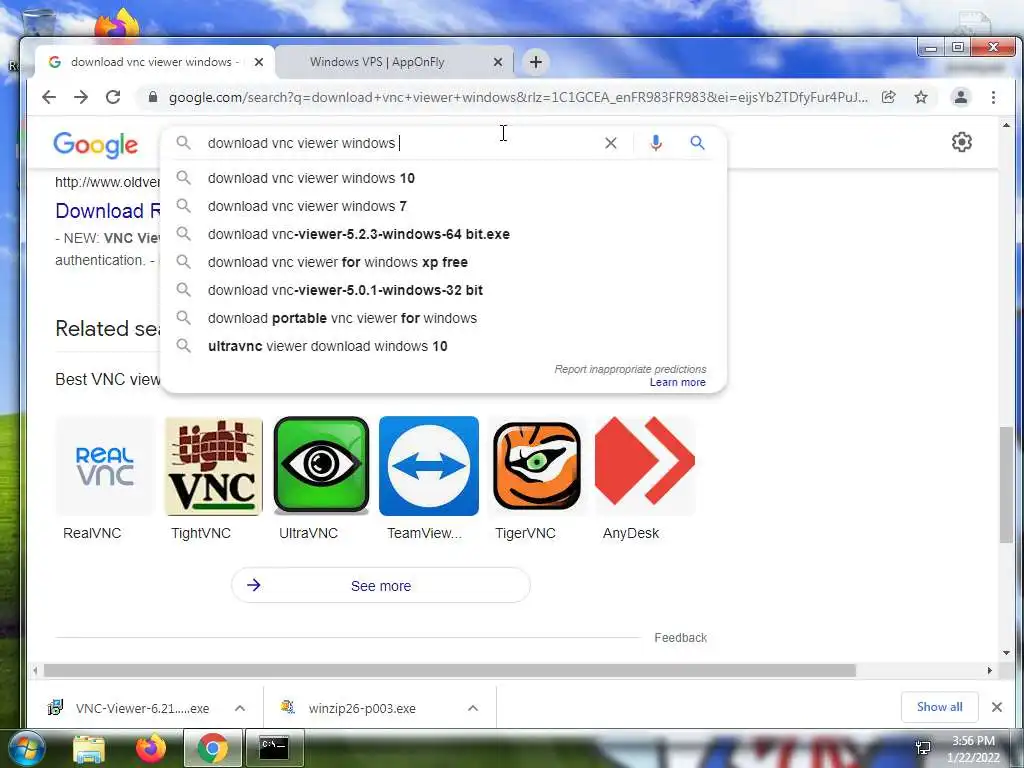Open the UltraVNC eye icon thumbnail
The height and width of the screenshot is (768, 1024).
pos(321,466)
